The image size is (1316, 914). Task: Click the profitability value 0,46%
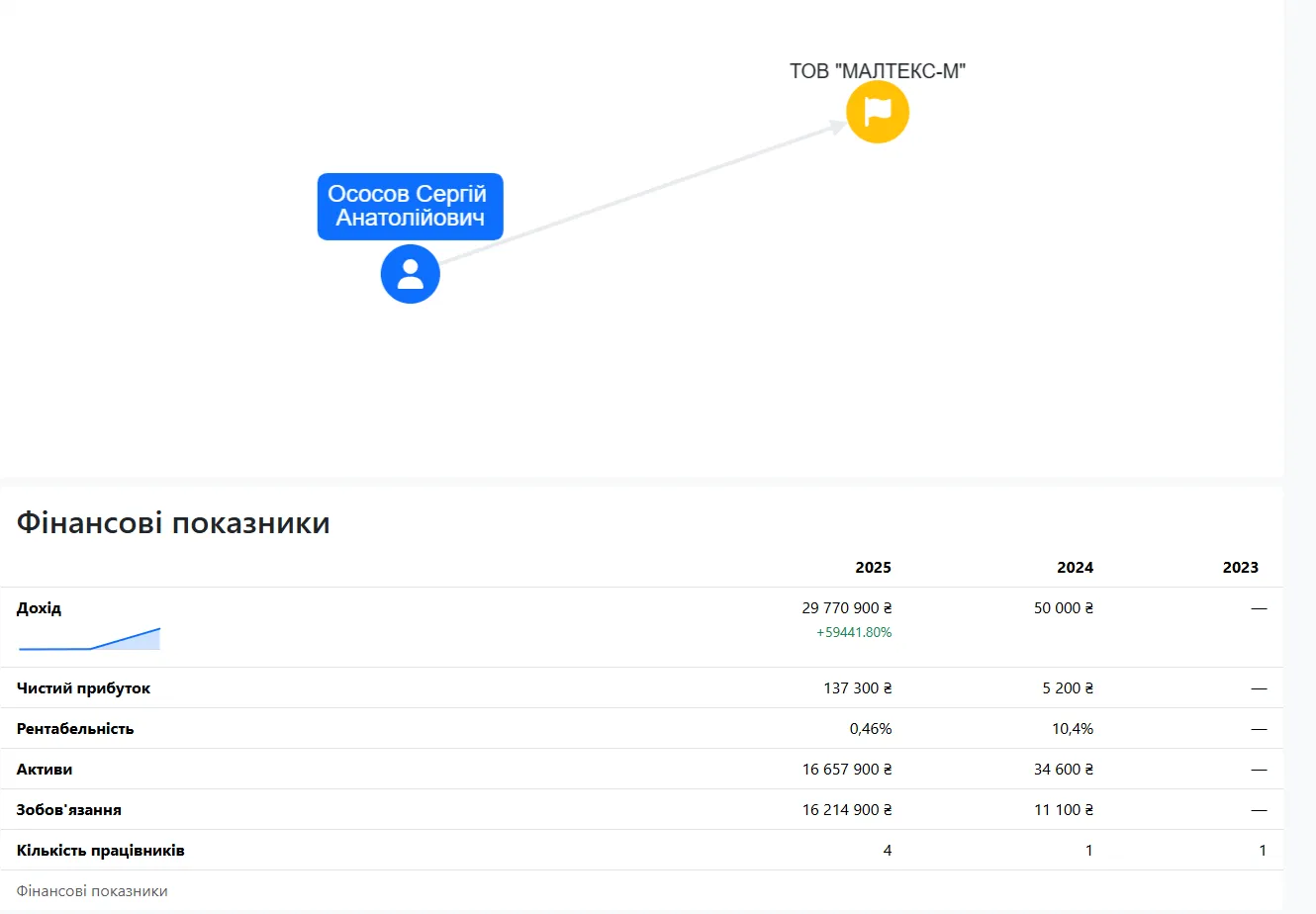tap(871, 729)
